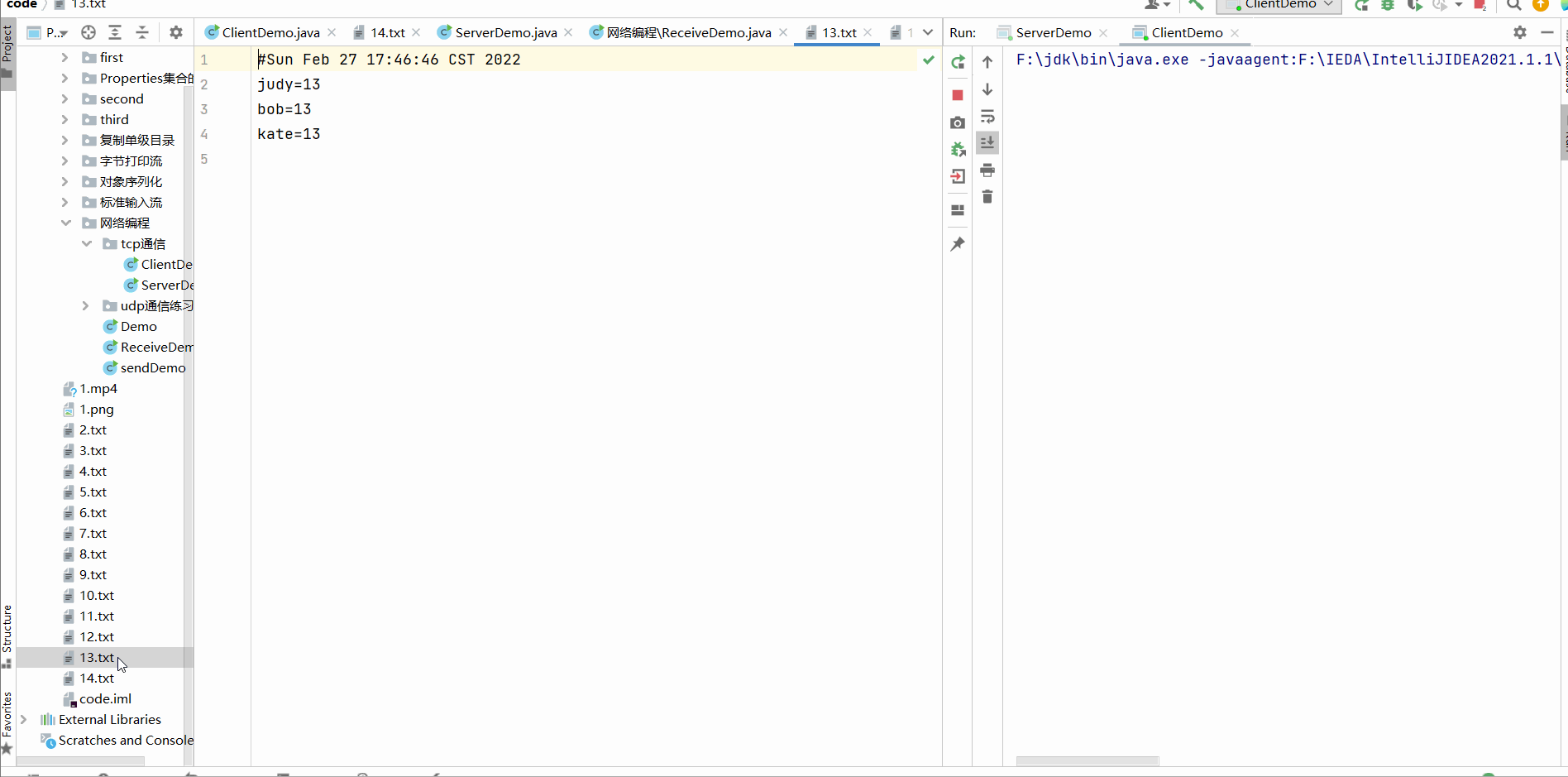Go up the stack trace arrow
Screen dimensions: 1568x777
click(x=987, y=62)
